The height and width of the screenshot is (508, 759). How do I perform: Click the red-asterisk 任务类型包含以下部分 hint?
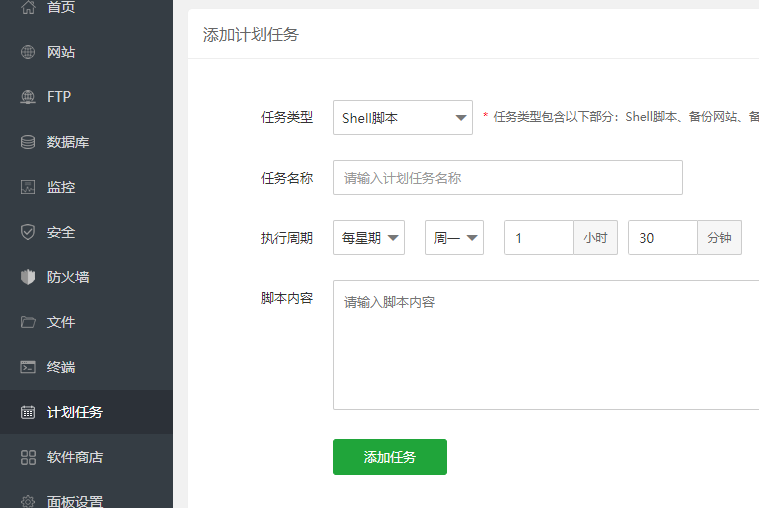(x=621, y=117)
